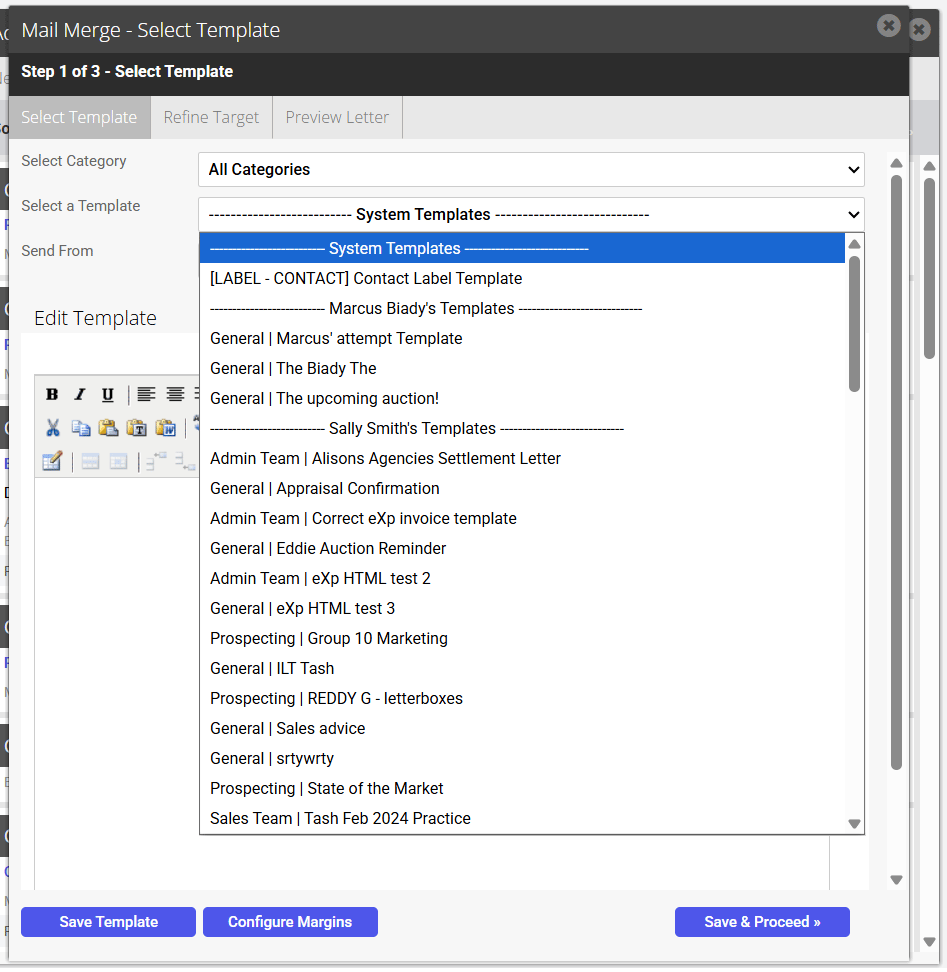Paste as plain text icon
This screenshot has height=972, width=947.
coord(136,428)
